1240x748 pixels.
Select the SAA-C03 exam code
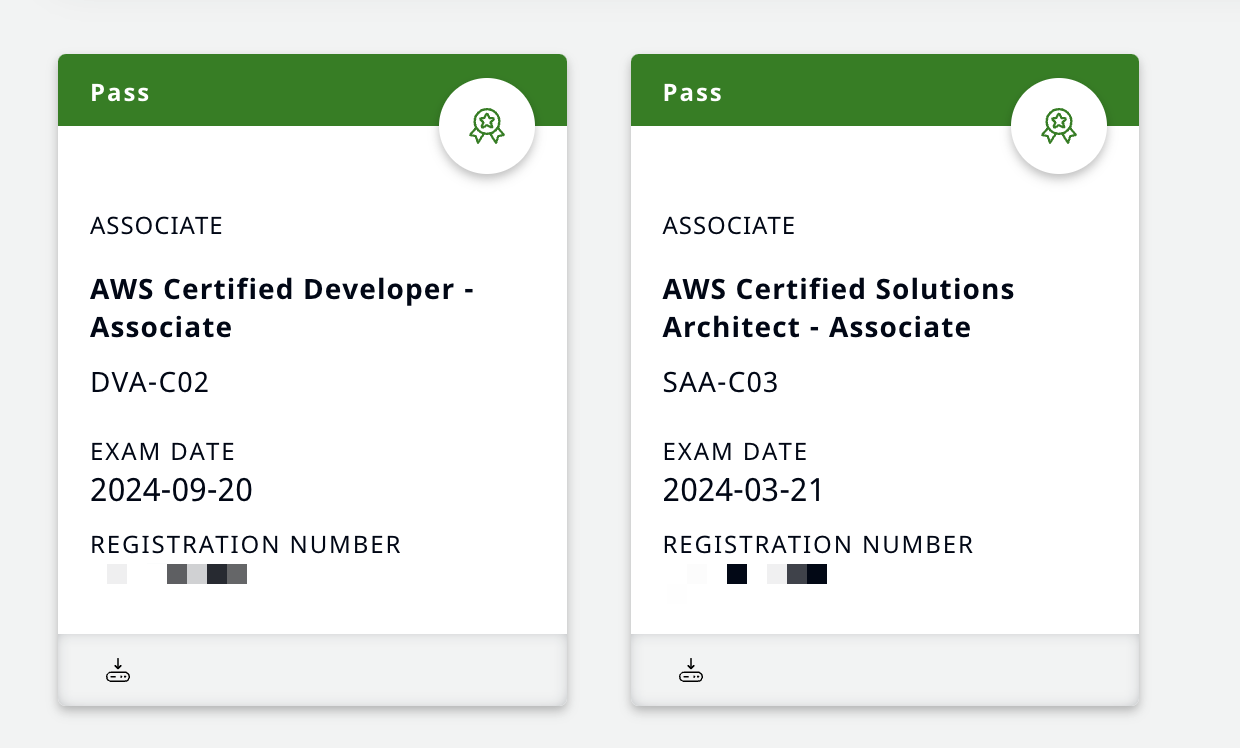(x=720, y=383)
